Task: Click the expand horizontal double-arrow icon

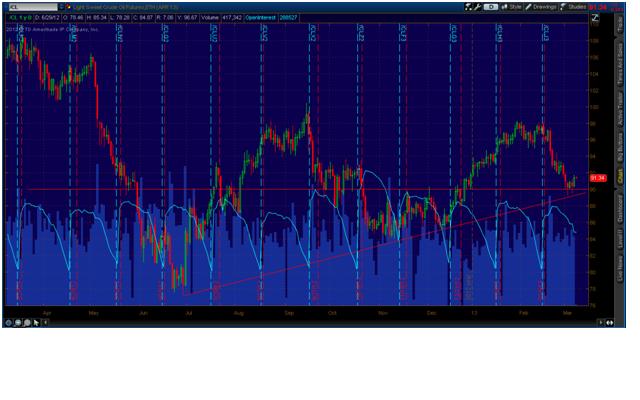Action: click(610, 322)
